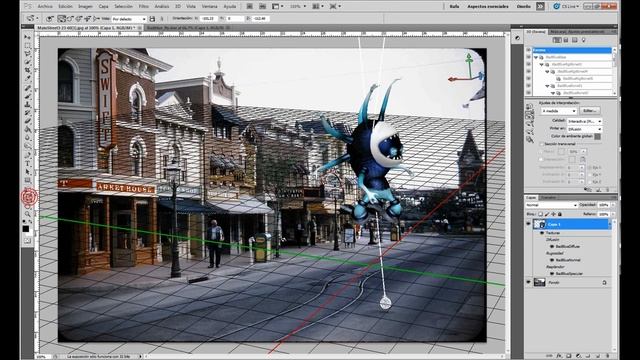Switch to the second document tab
This screenshot has width=640, height=360.
click(189, 28)
